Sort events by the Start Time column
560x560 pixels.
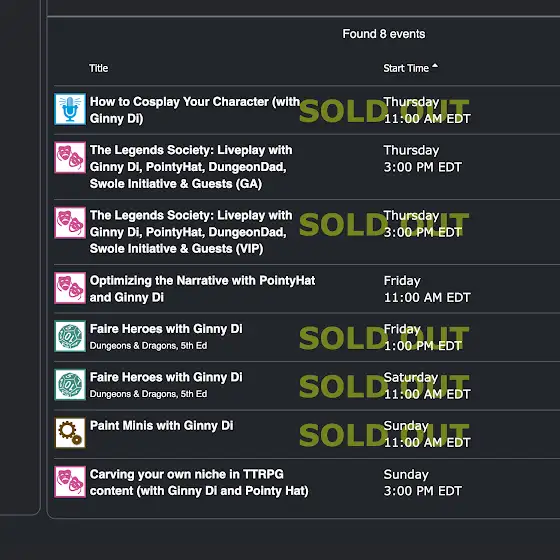pos(406,68)
